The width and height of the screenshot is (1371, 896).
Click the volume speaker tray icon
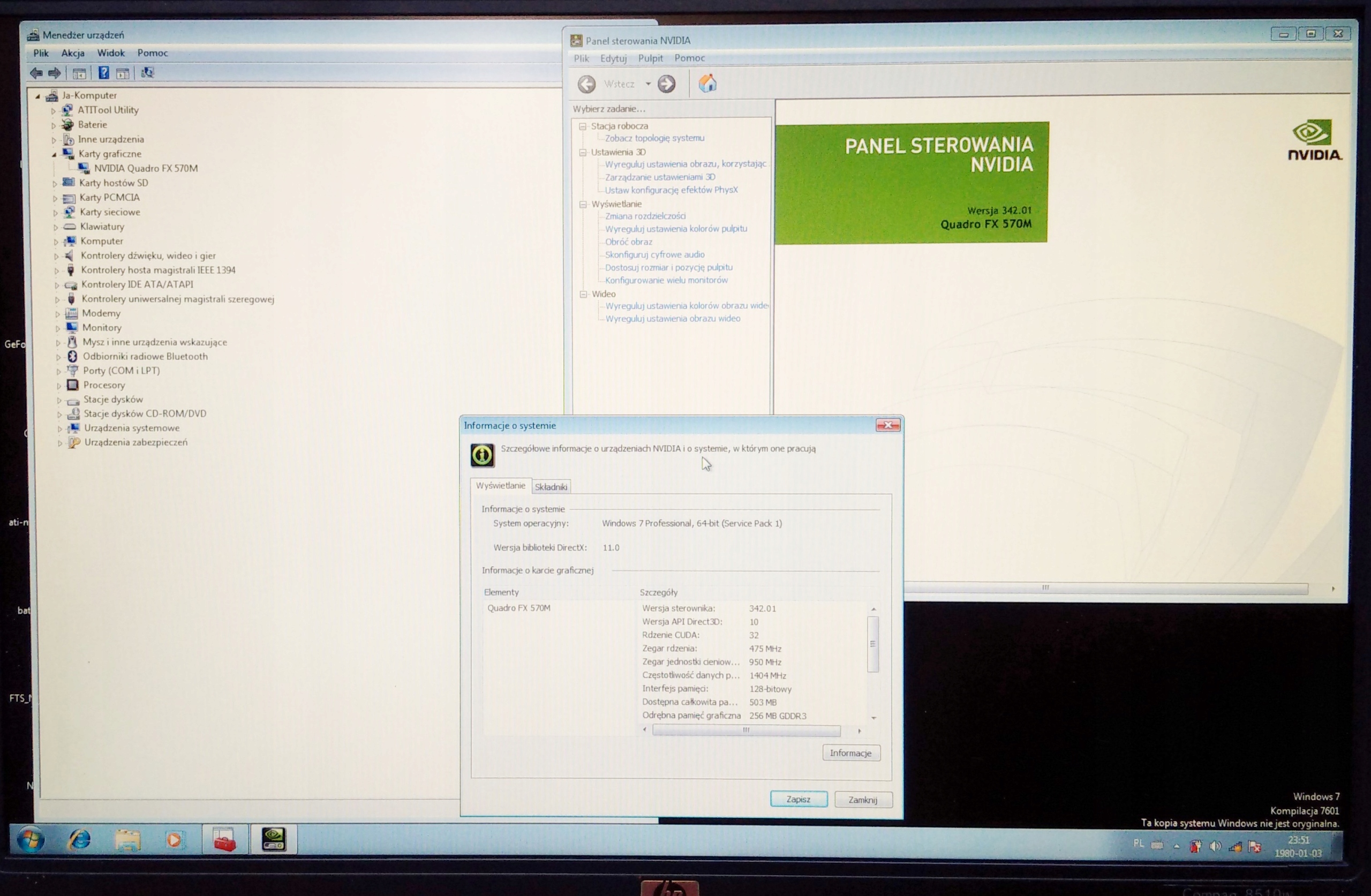(x=1216, y=846)
